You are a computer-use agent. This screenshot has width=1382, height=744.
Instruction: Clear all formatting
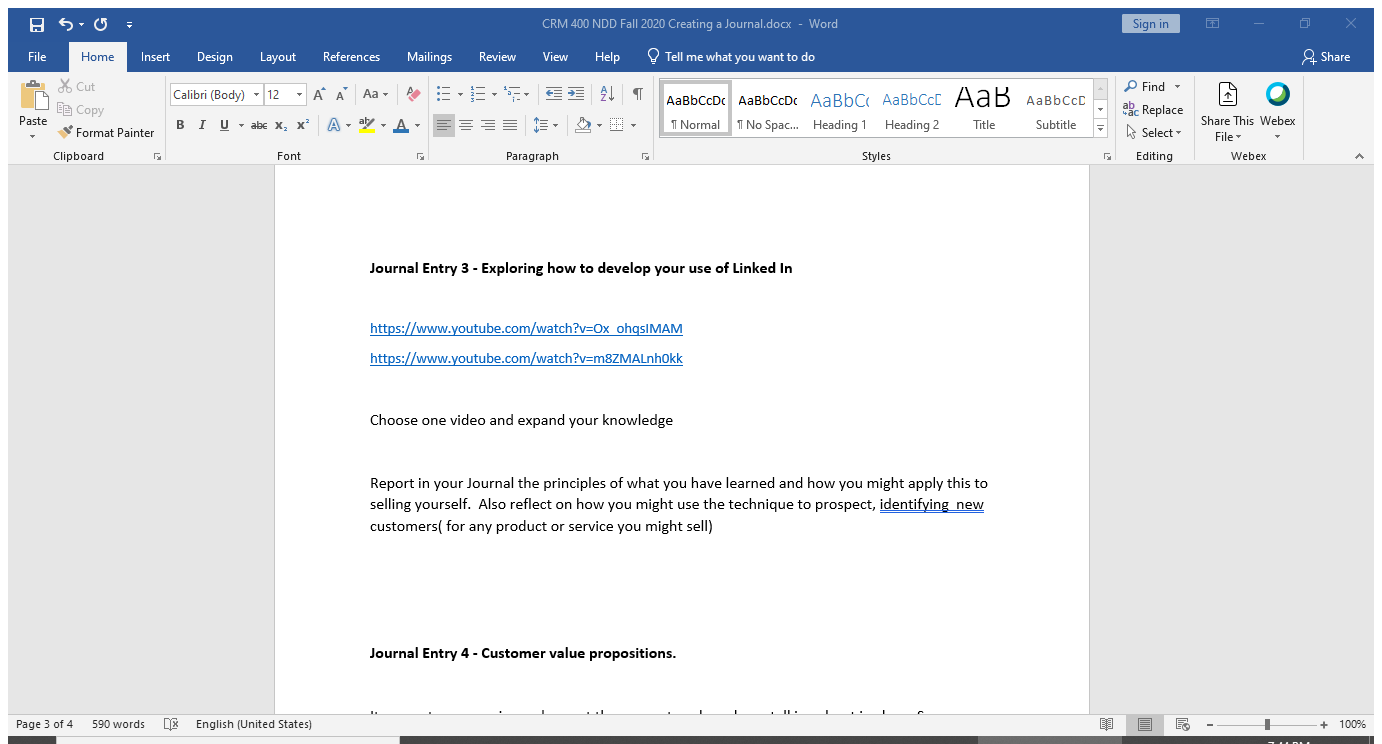[x=413, y=95]
